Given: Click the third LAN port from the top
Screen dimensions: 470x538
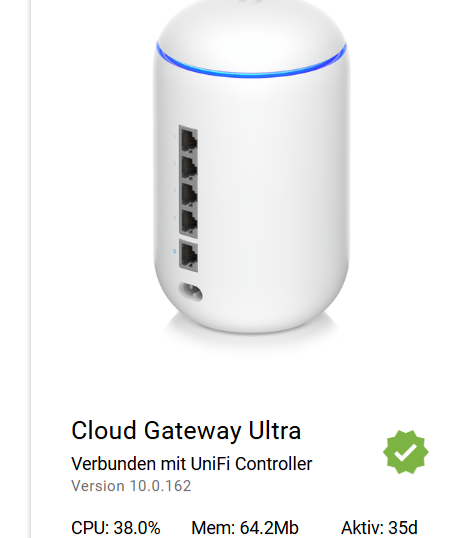Looking at the screenshot, I should click(x=188, y=195).
